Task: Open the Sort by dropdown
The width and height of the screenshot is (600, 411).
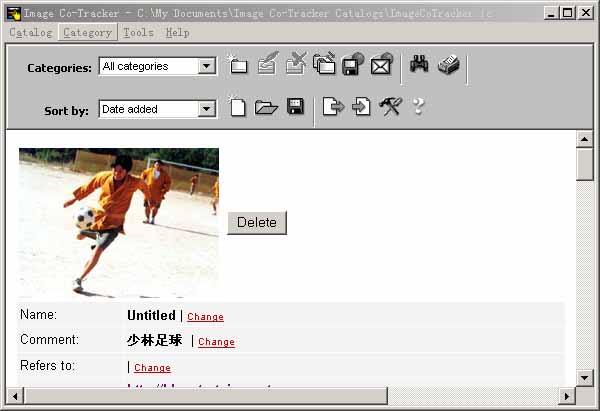Action: (207, 109)
